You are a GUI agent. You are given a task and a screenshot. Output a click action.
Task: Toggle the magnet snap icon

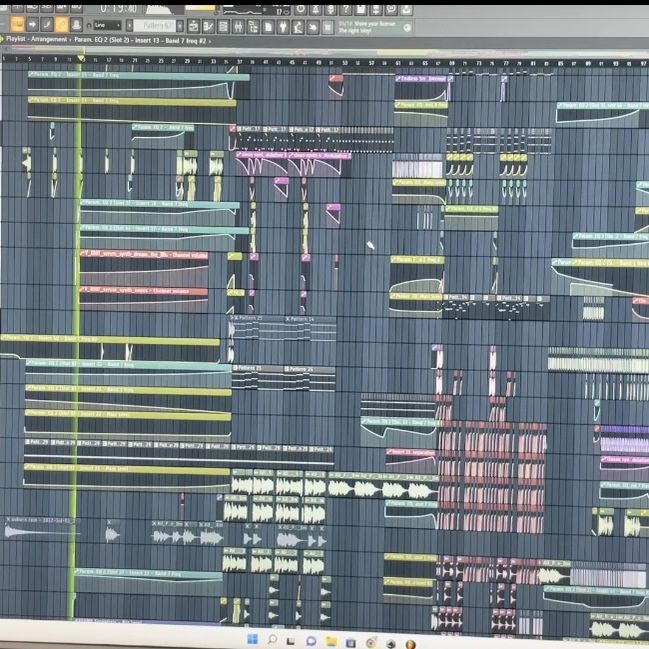[x=89, y=26]
